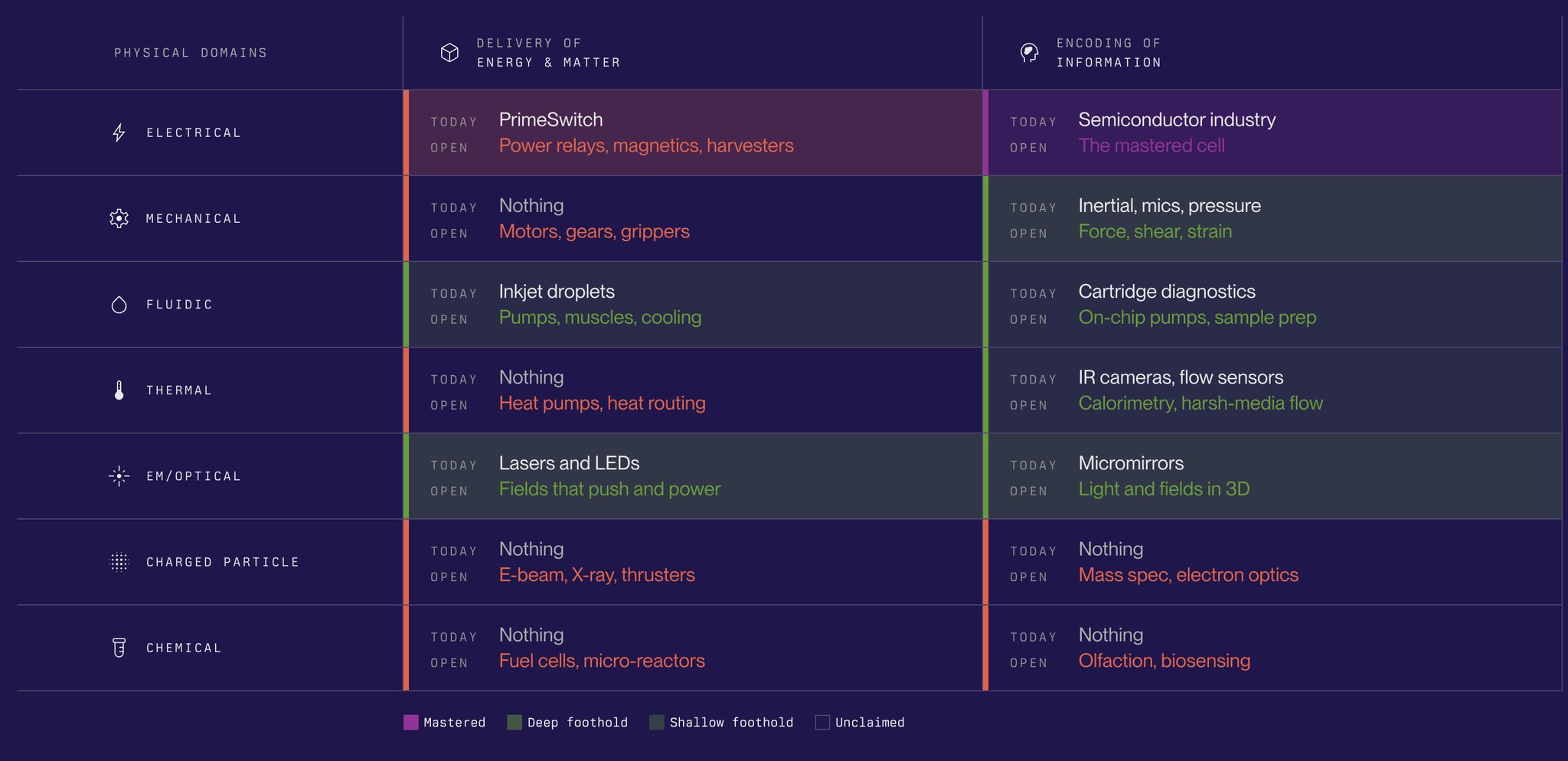Click the Chemical test tube icon

coord(119,648)
